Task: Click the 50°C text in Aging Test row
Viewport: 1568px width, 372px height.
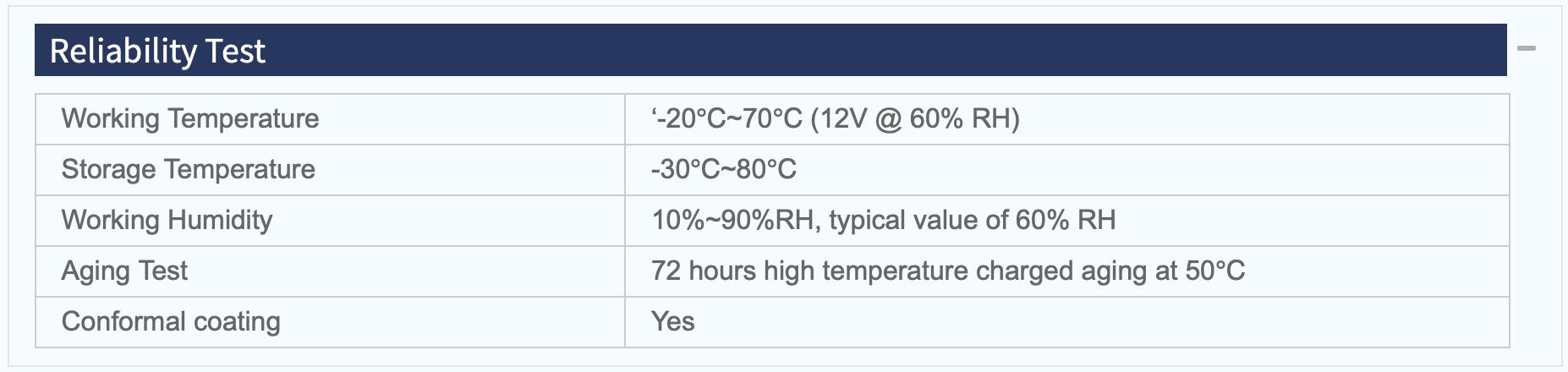Action: [1215, 271]
